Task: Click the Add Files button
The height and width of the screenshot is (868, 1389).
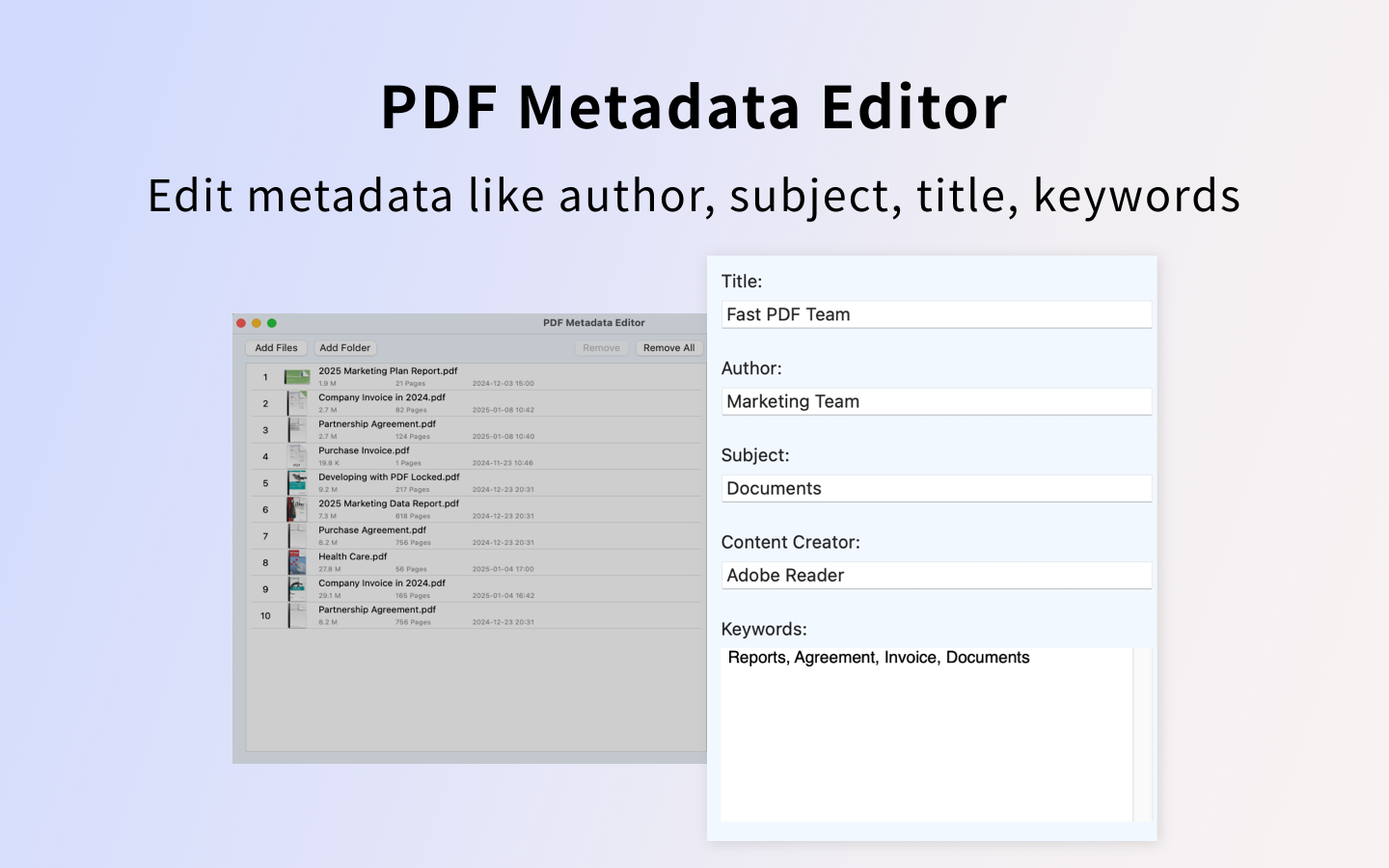Action: click(x=276, y=348)
